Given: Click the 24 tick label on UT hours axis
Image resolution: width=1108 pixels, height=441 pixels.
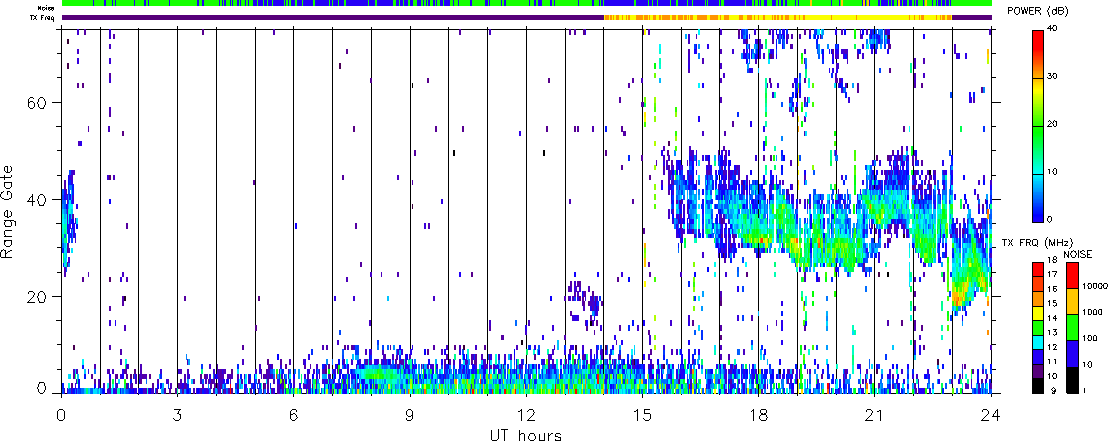Looking at the screenshot, I should tap(991, 414).
